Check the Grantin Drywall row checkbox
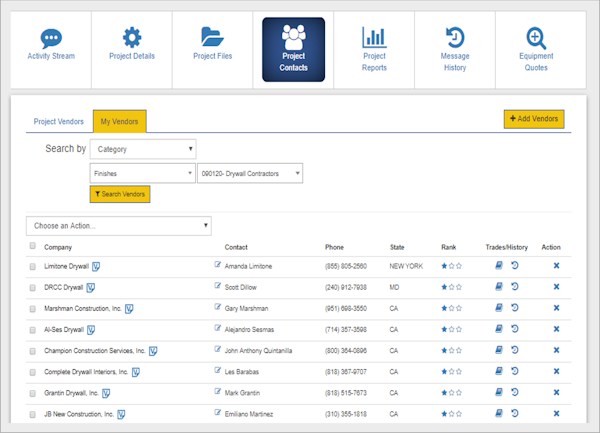This screenshot has width=600, height=433. click(x=33, y=393)
